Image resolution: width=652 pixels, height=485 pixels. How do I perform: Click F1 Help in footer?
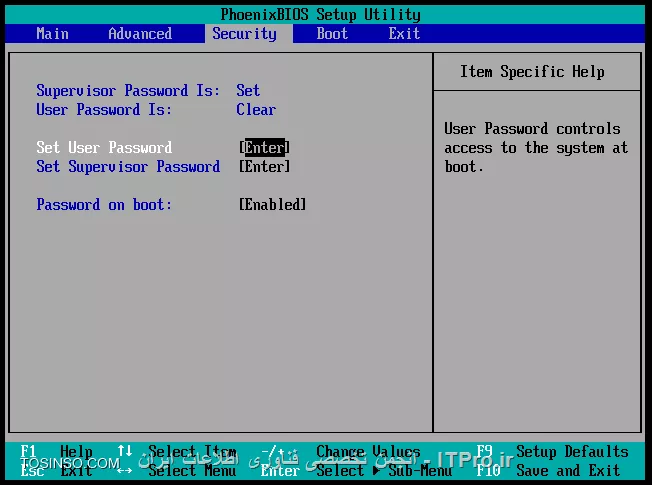pyautogui.click(x=57, y=452)
